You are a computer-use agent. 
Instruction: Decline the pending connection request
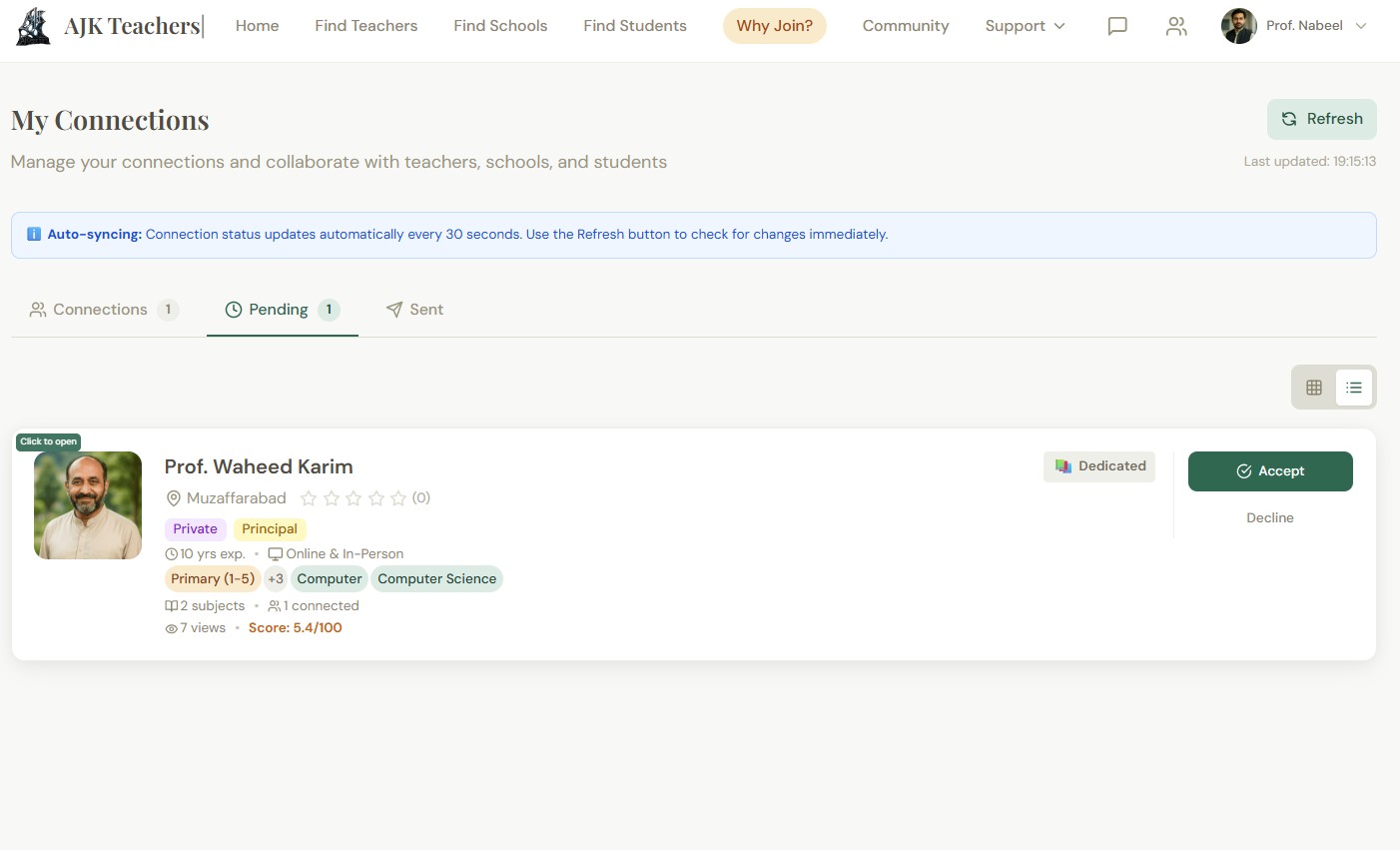point(1270,518)
